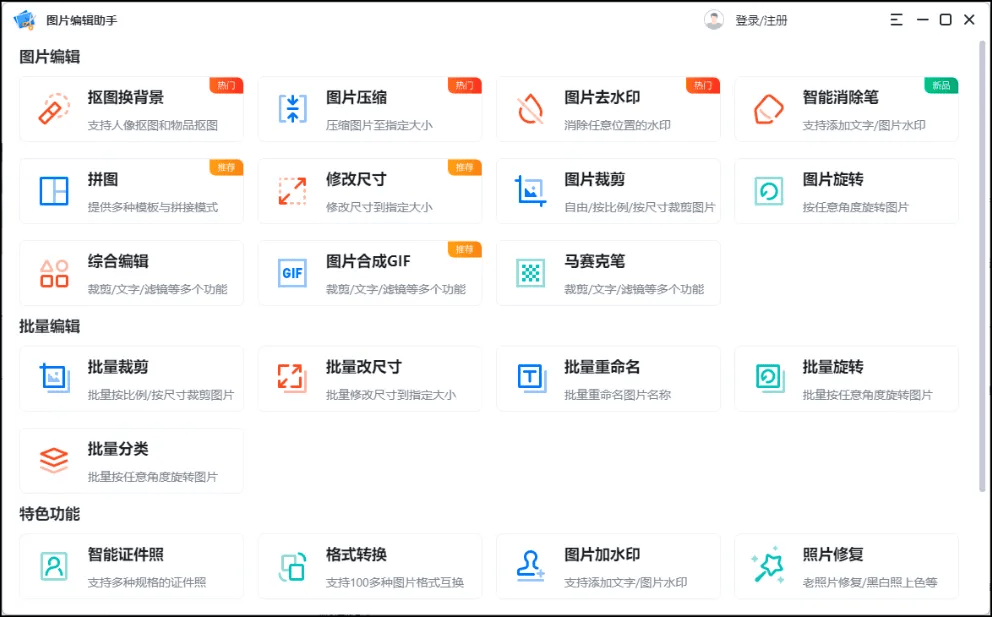Select the 拼图 collage tool
Screen dimensions: 992x617
tap(131, 191)
